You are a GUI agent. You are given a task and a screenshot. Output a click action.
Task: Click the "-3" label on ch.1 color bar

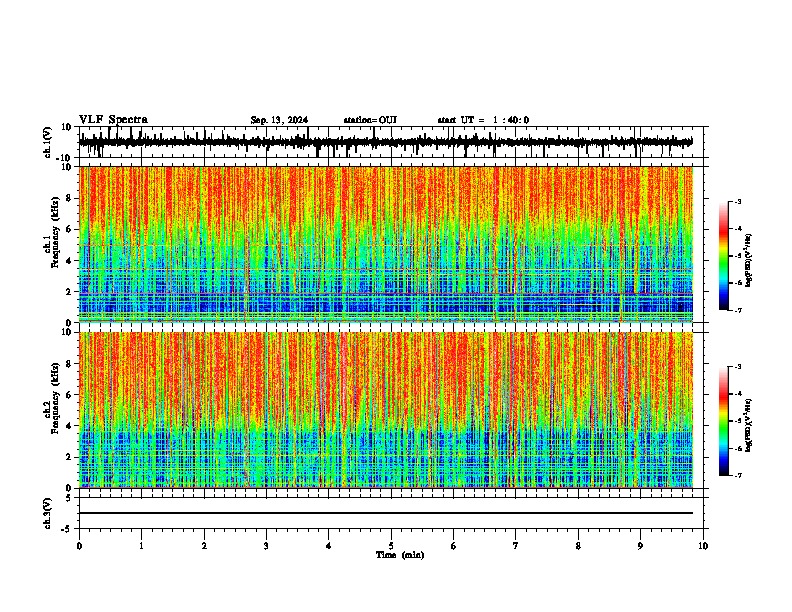click(x=738, y=201)
